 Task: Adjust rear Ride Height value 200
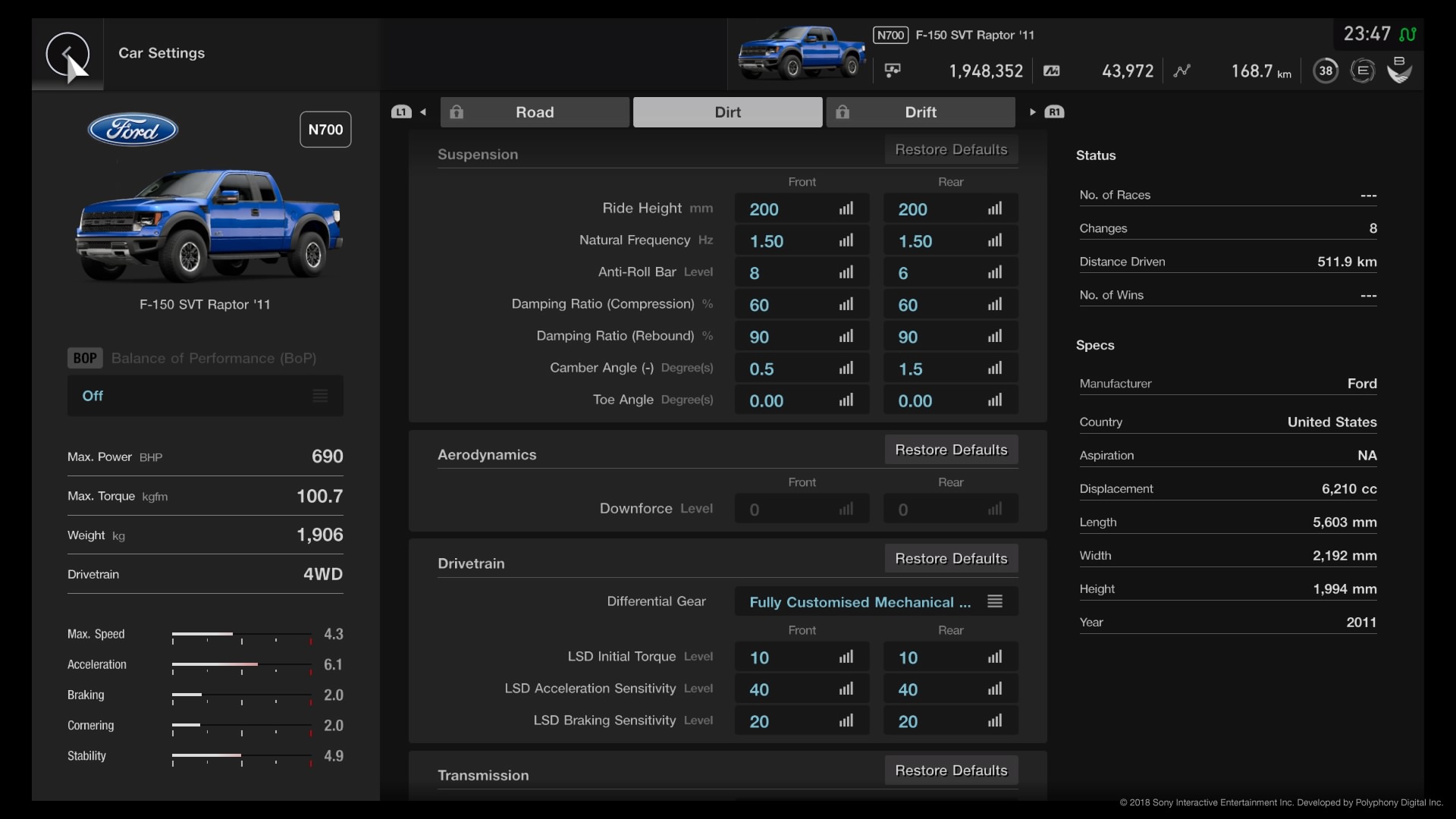coord(950,209)
